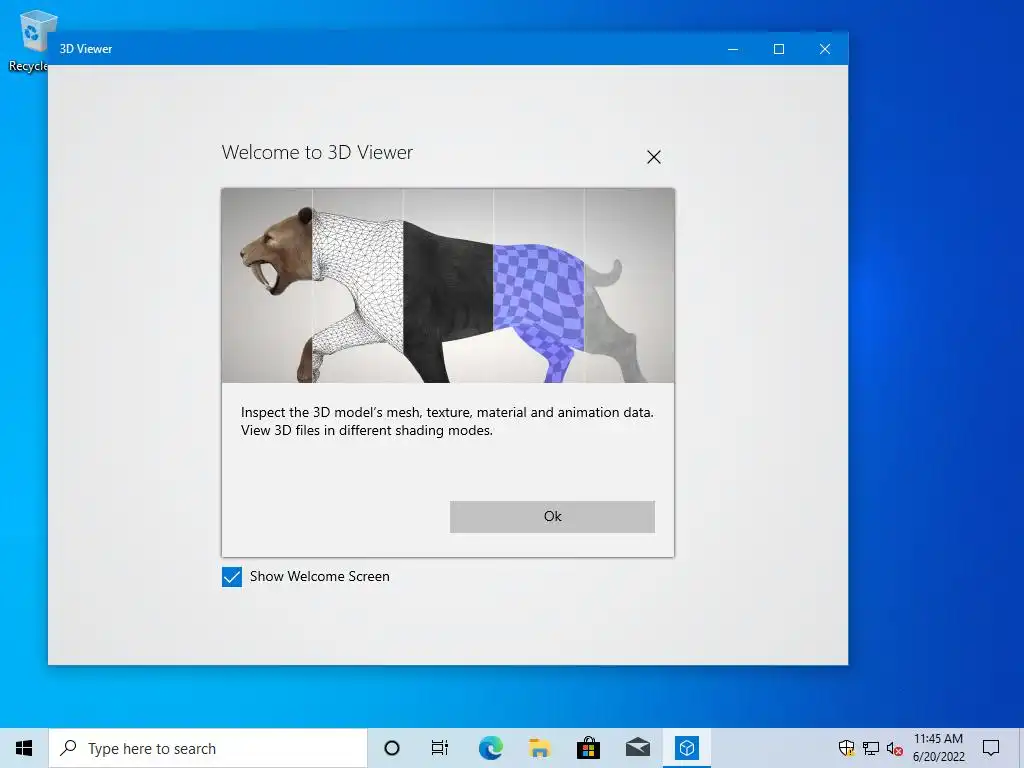Close the Welcome to 3D Viewer dialog
Image resolution: width=1024 pixels, height=768 pixels.
654,157
